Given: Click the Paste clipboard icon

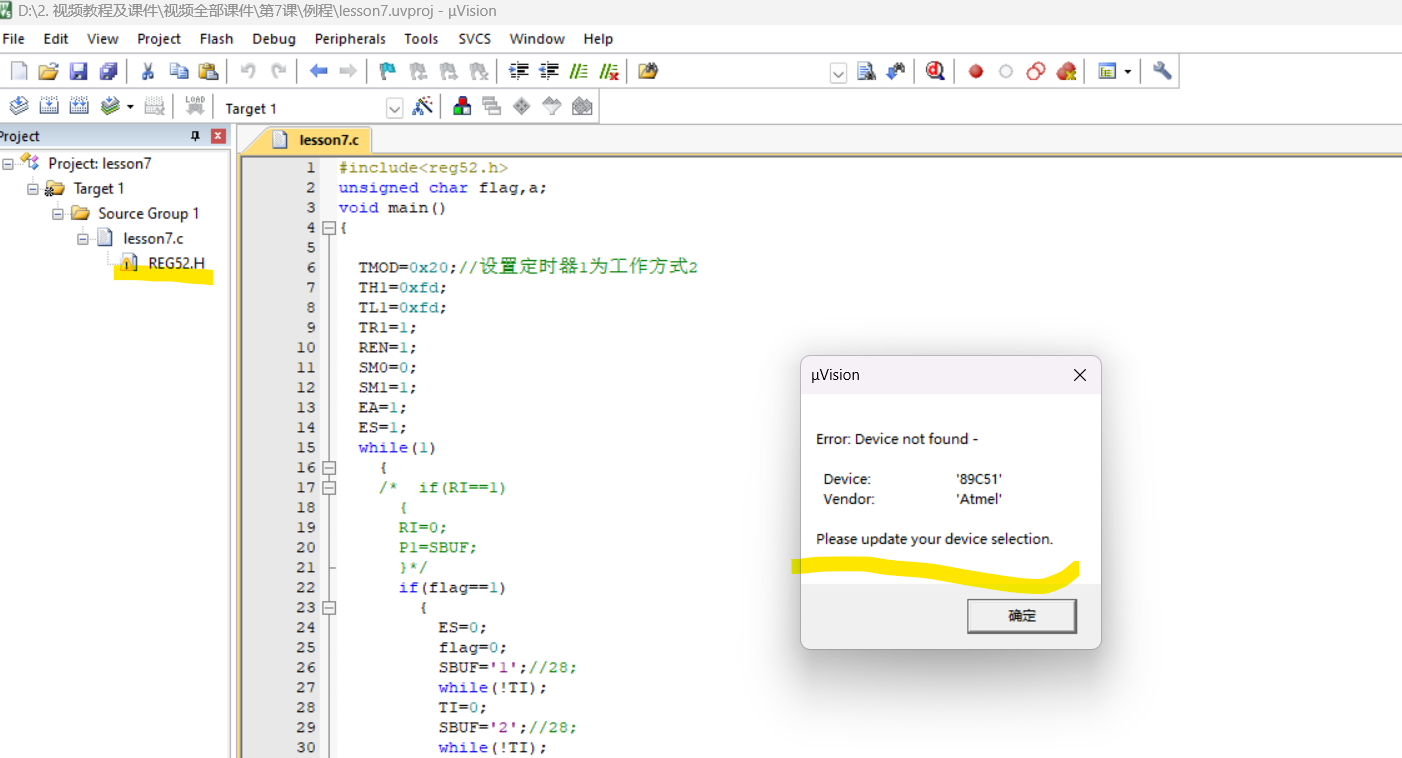Looking at the screenshot, I should [x=208, y=71].
